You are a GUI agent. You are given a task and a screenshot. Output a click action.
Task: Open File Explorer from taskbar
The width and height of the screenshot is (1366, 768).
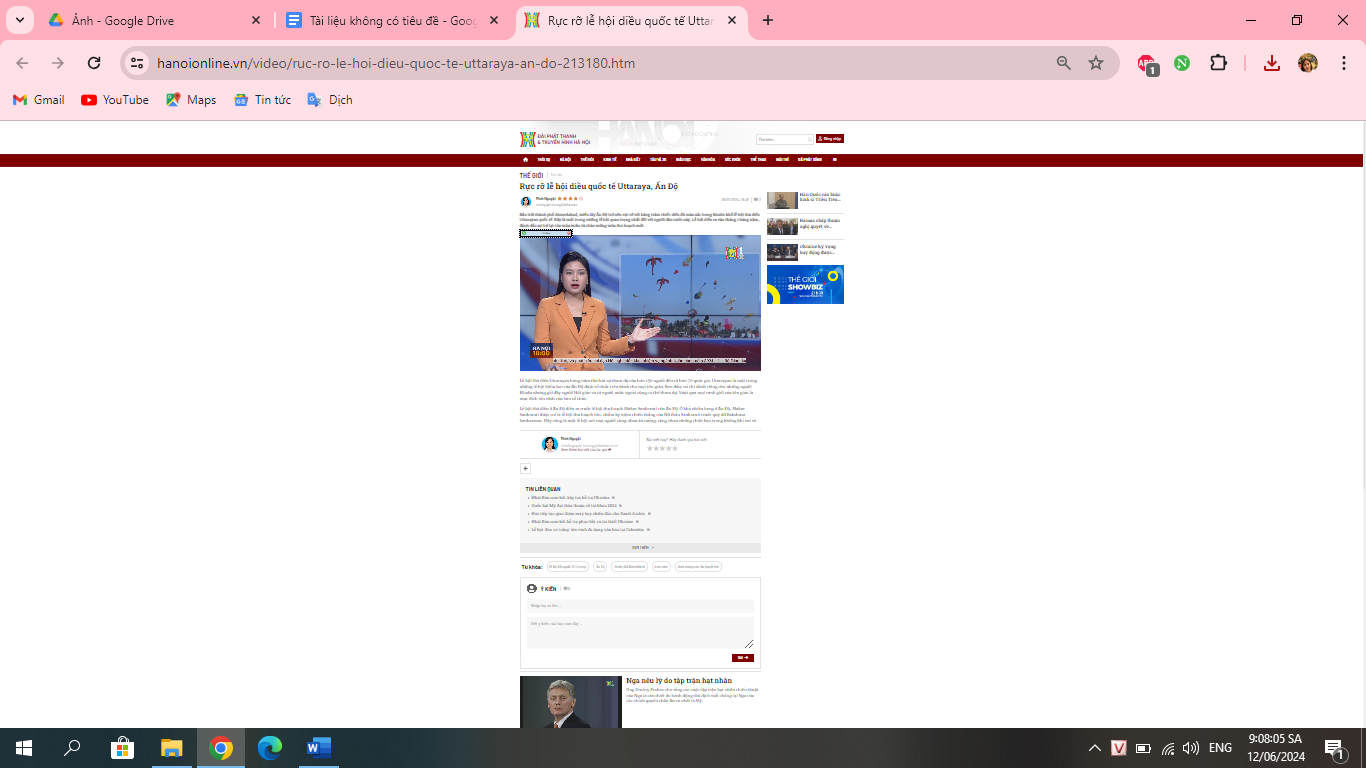[x=172, y=748]
